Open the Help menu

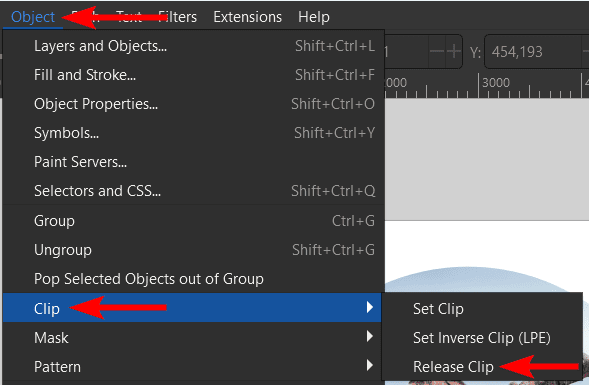coord(314,17)
